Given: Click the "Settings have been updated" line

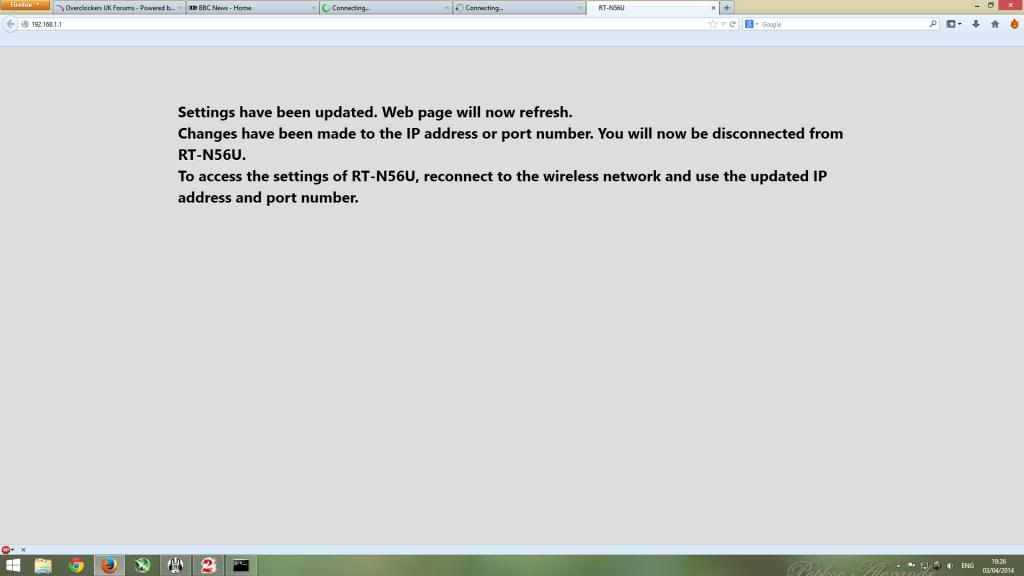Looking at the screenshot, I should pyautogui.click(x=375, y=112).
